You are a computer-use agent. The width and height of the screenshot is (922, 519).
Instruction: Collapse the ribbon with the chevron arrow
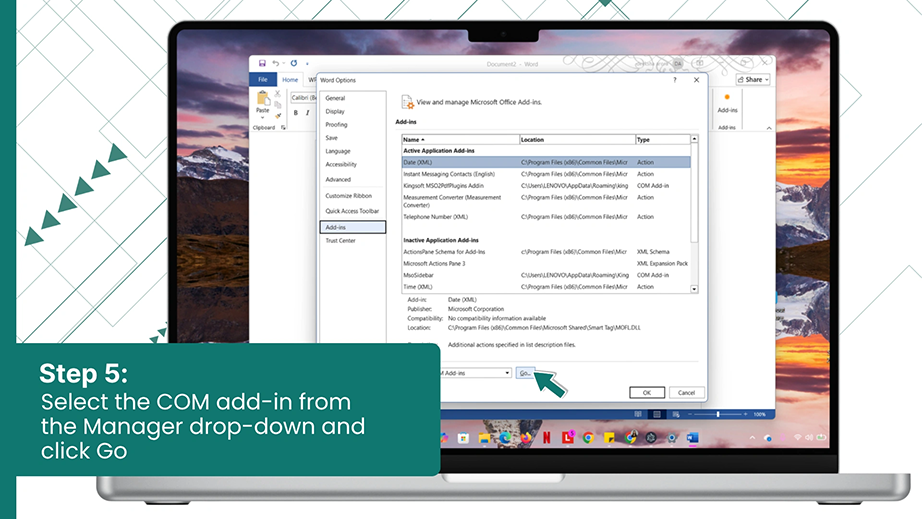click(x=769, y=128)
